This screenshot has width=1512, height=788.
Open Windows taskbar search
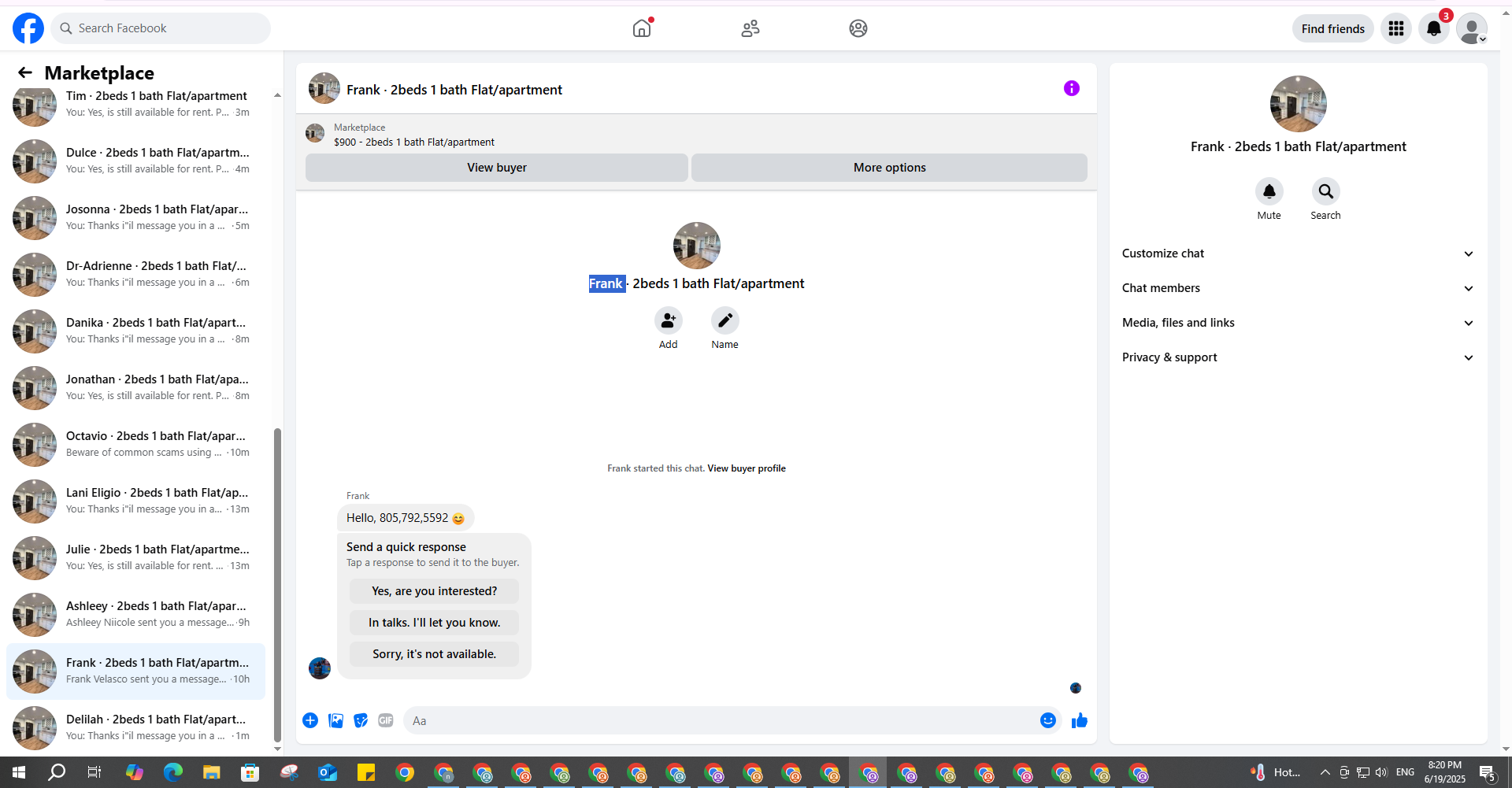tap(57, 772)
